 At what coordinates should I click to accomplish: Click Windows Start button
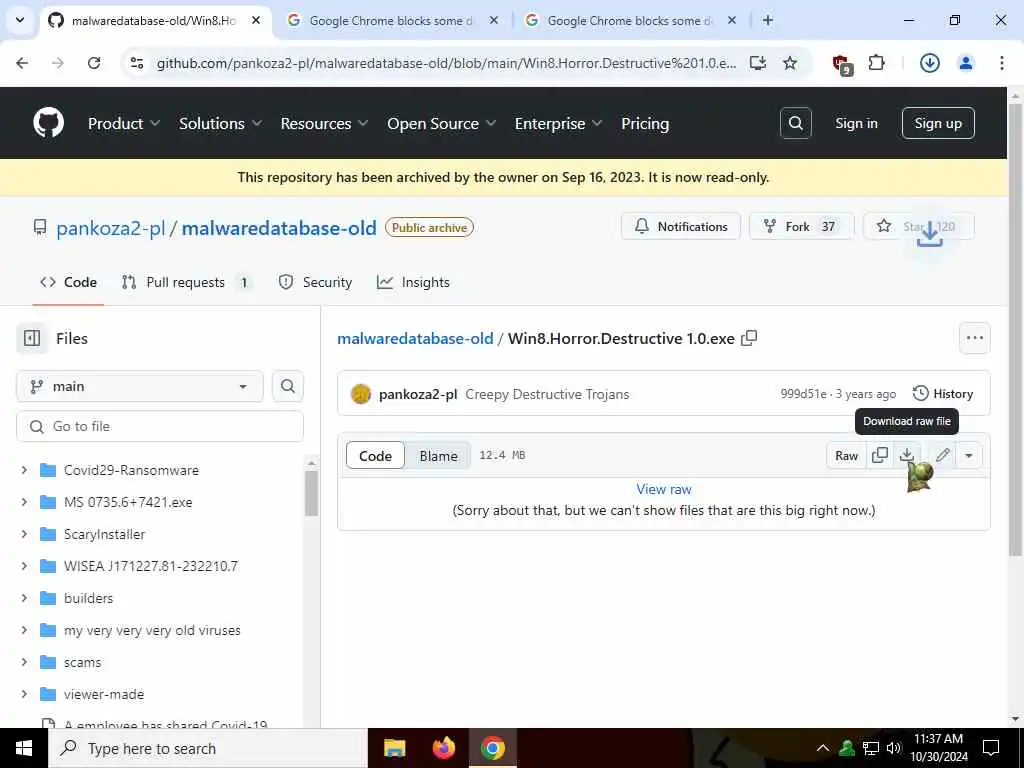pyautogui.click(x=24, y=748)
